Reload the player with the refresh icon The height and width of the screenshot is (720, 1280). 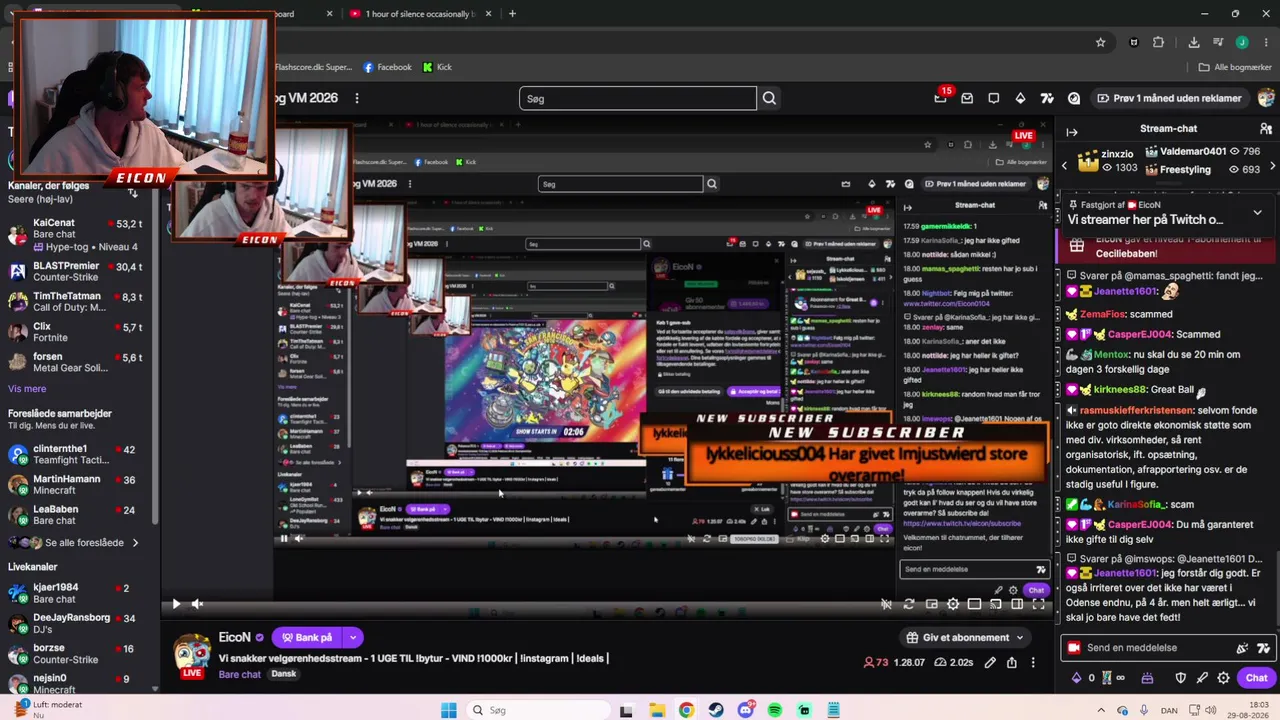[909, 604]
